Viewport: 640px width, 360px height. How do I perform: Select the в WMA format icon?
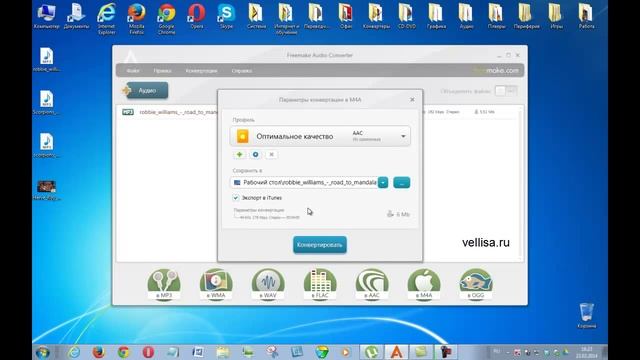(216, 284)
